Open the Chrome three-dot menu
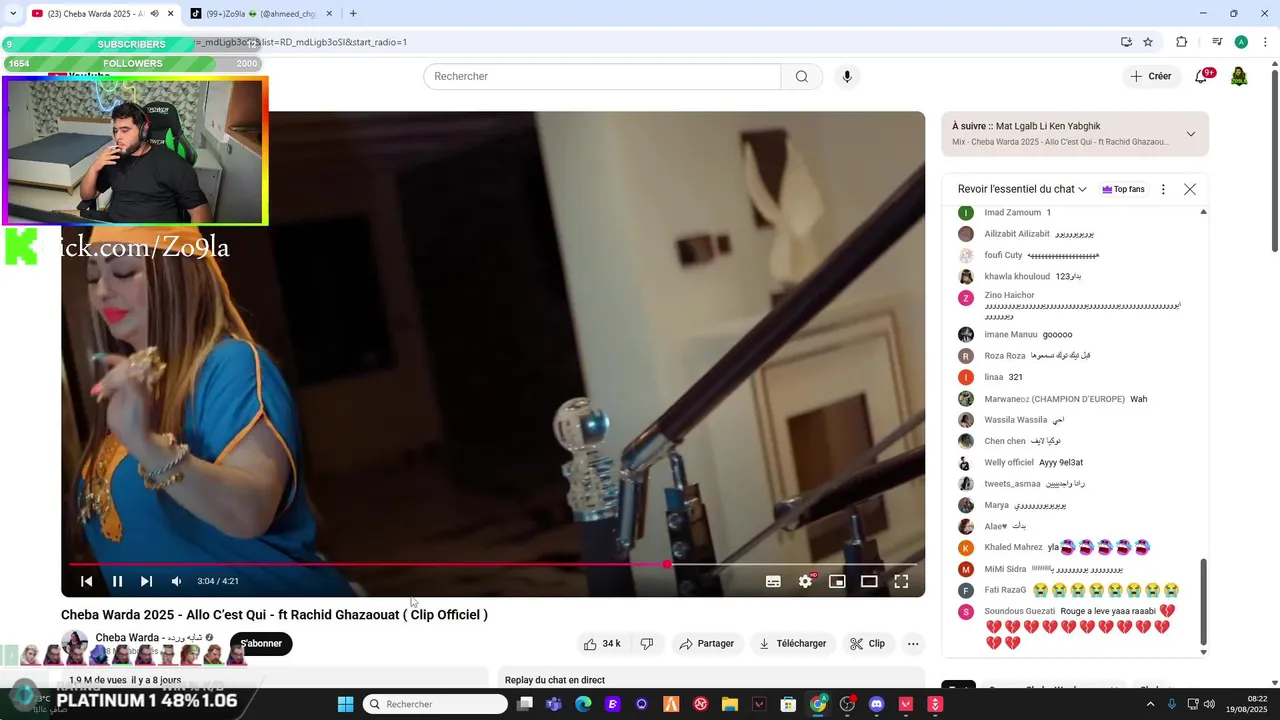Viewport: 1280px width, 720px height. click(x=1265, y=42)
